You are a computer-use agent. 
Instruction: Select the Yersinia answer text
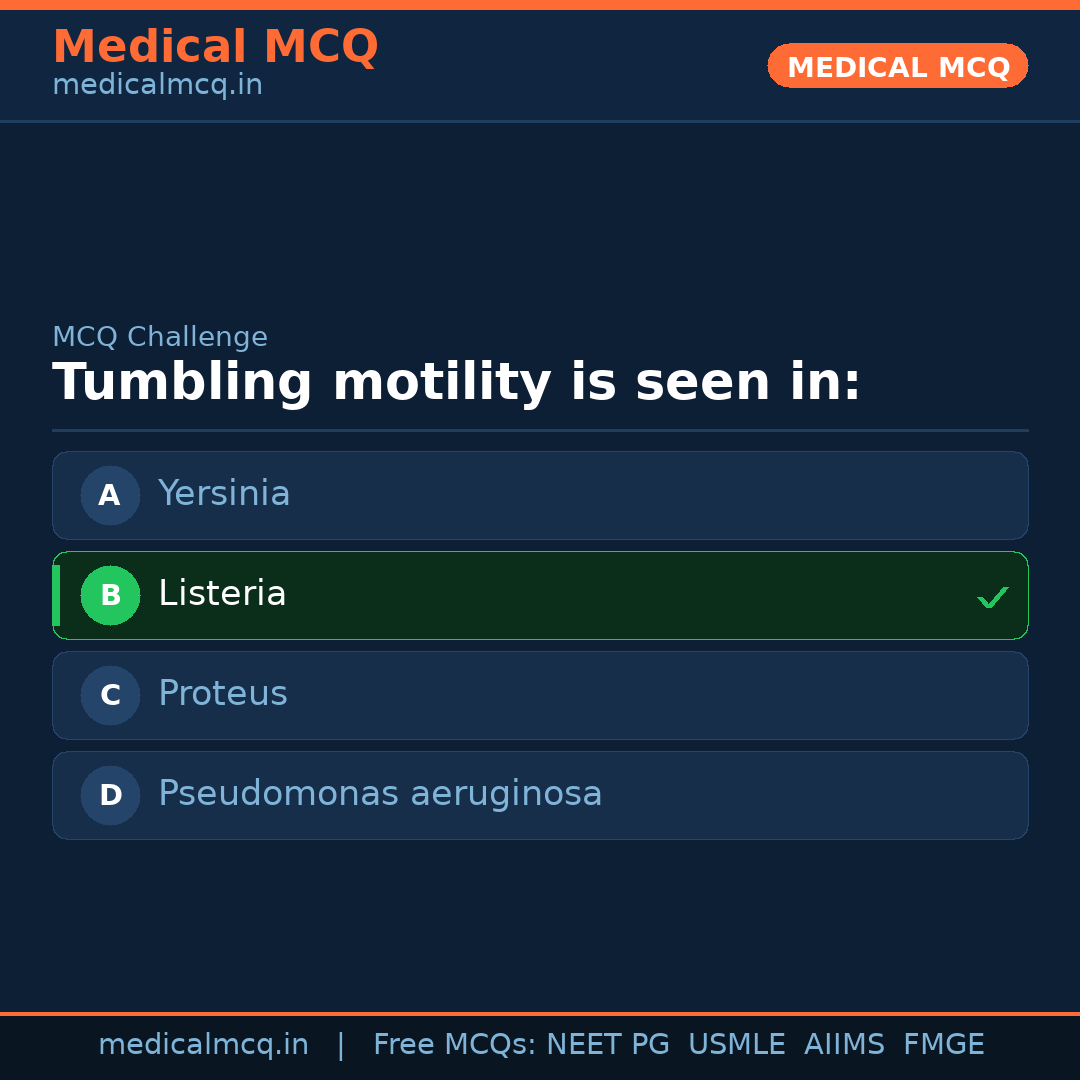click(224, 494)
